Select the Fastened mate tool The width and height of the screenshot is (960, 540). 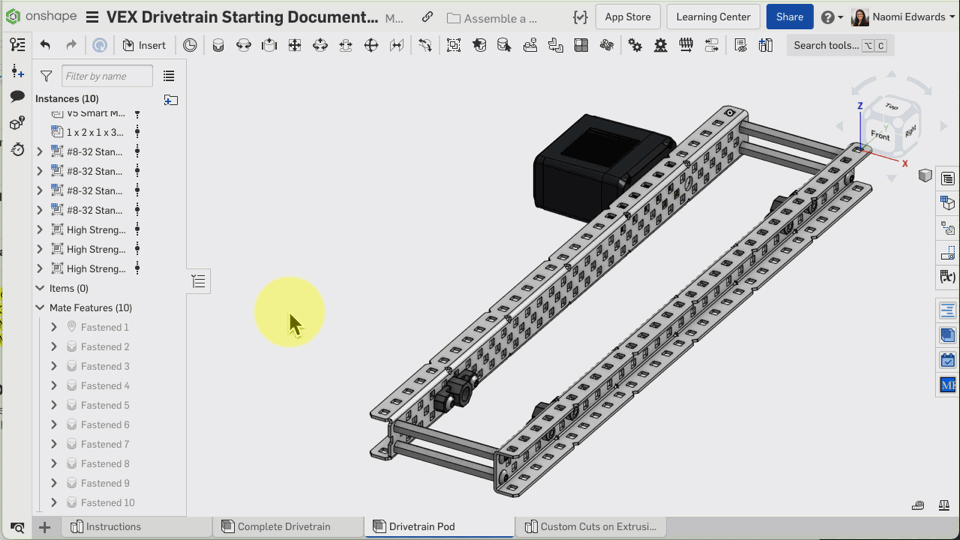(218, 45)
